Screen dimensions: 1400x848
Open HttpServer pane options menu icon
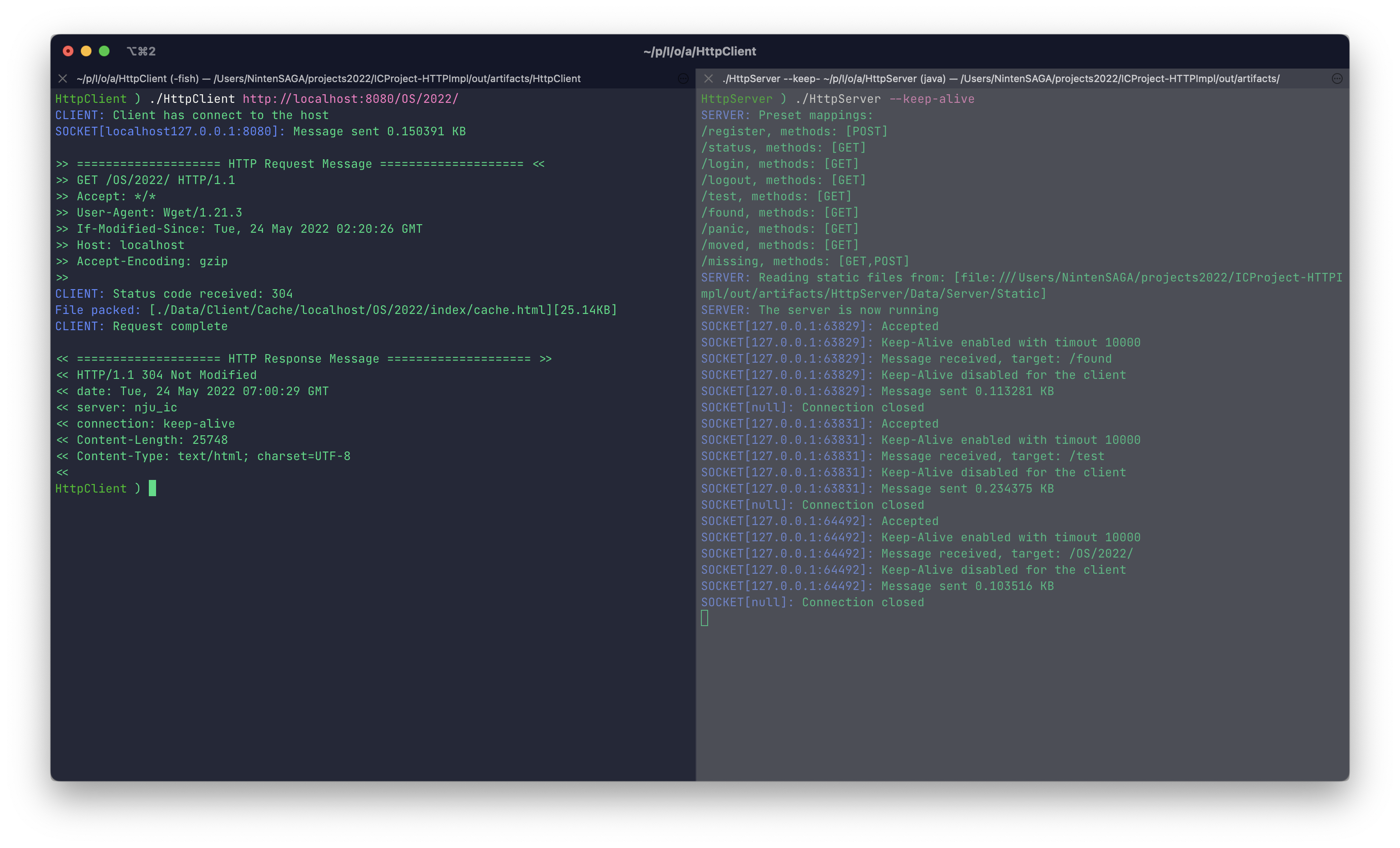point(1337,78)
